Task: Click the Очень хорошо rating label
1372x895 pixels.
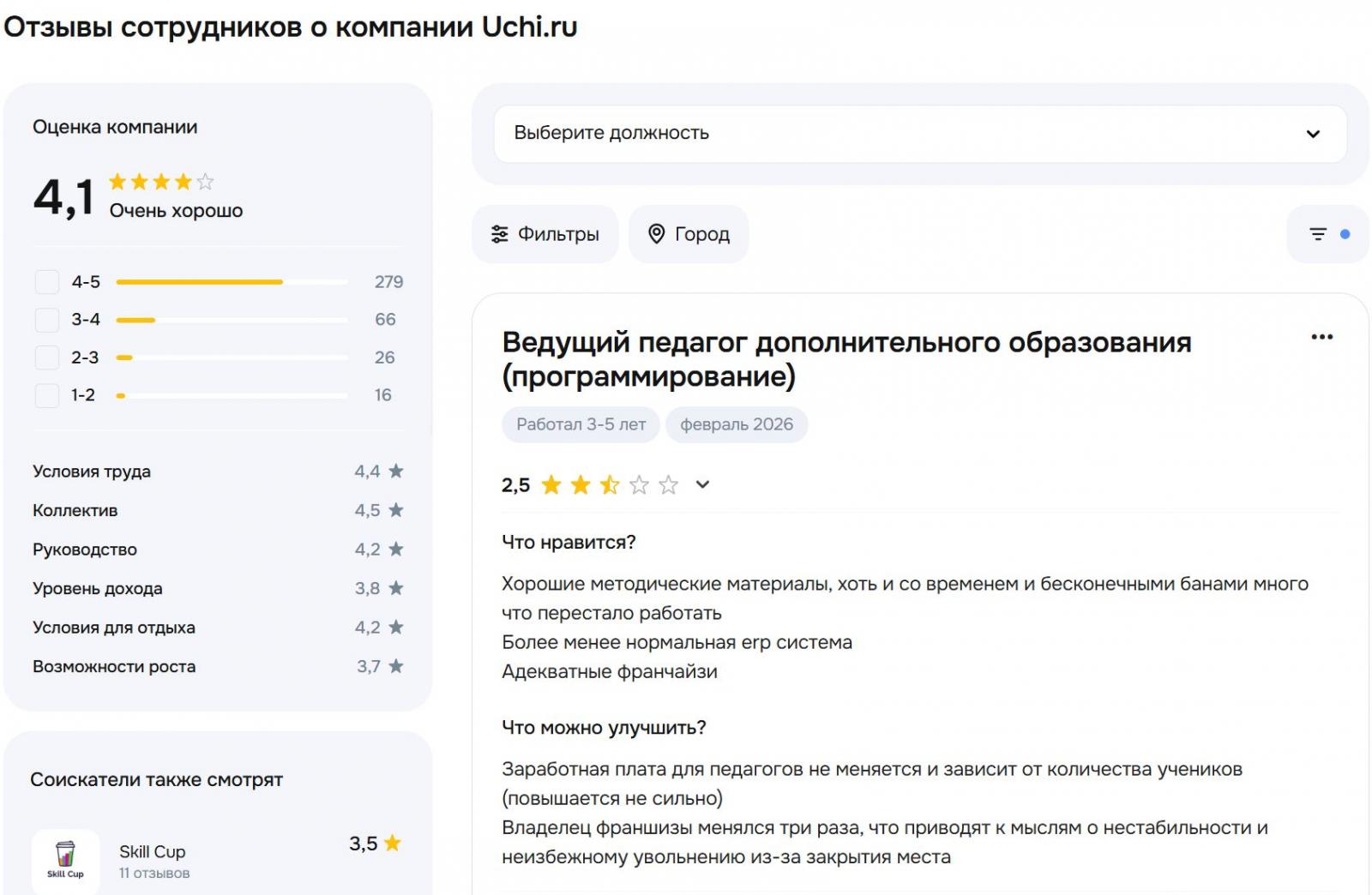Action: [176, 211]
